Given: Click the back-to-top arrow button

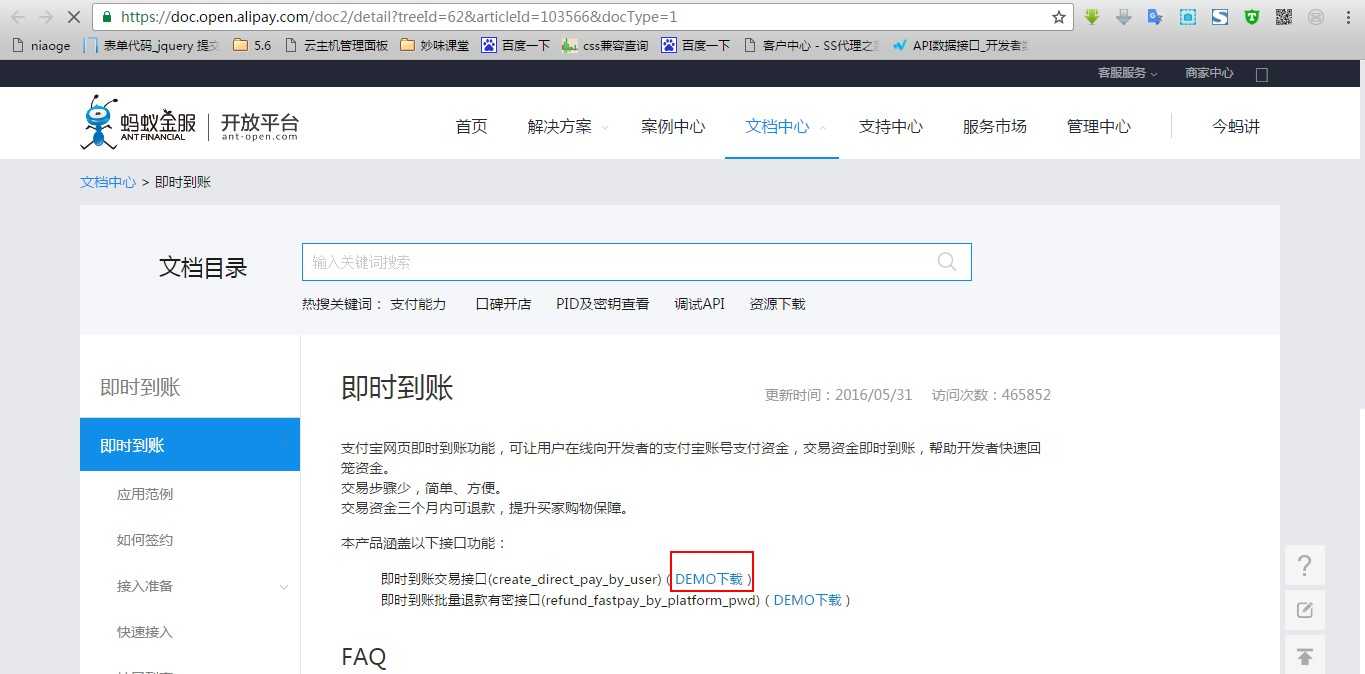Looking at the screenshot, I should (1304, 655).
